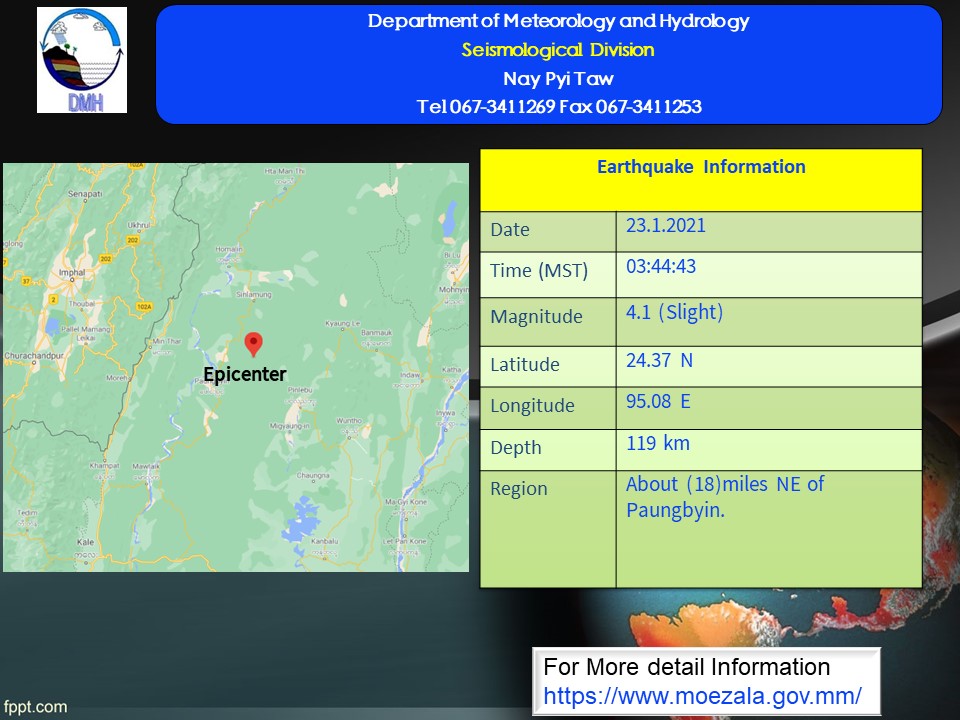The height and width of the screenshot is (720, 960).
Task: Select the text 'About (18)miles NE of Paungbyin.'
Action: coord(725,497)
